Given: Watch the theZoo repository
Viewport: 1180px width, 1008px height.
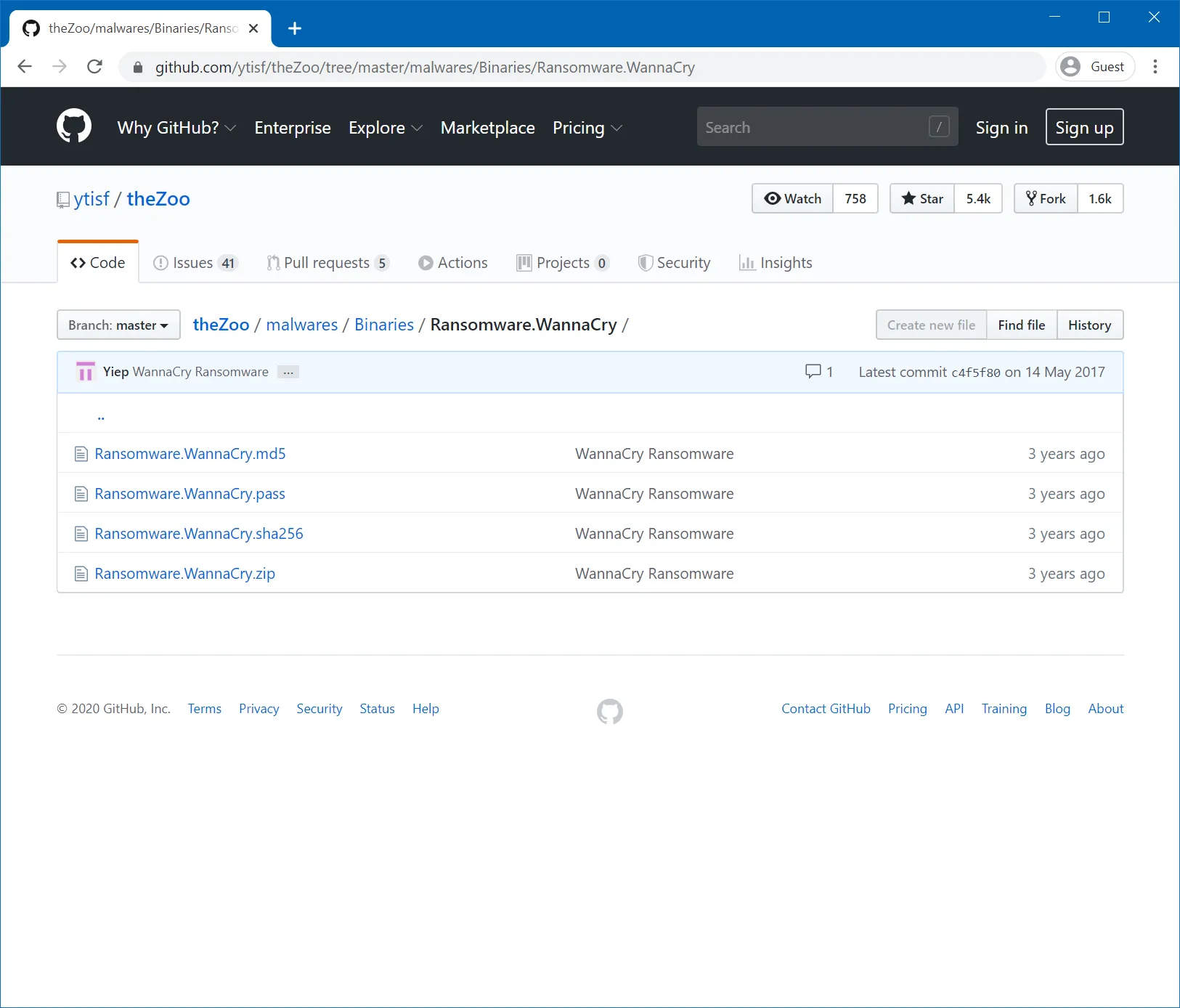Looking at the screenshot, I should point(792,199).
